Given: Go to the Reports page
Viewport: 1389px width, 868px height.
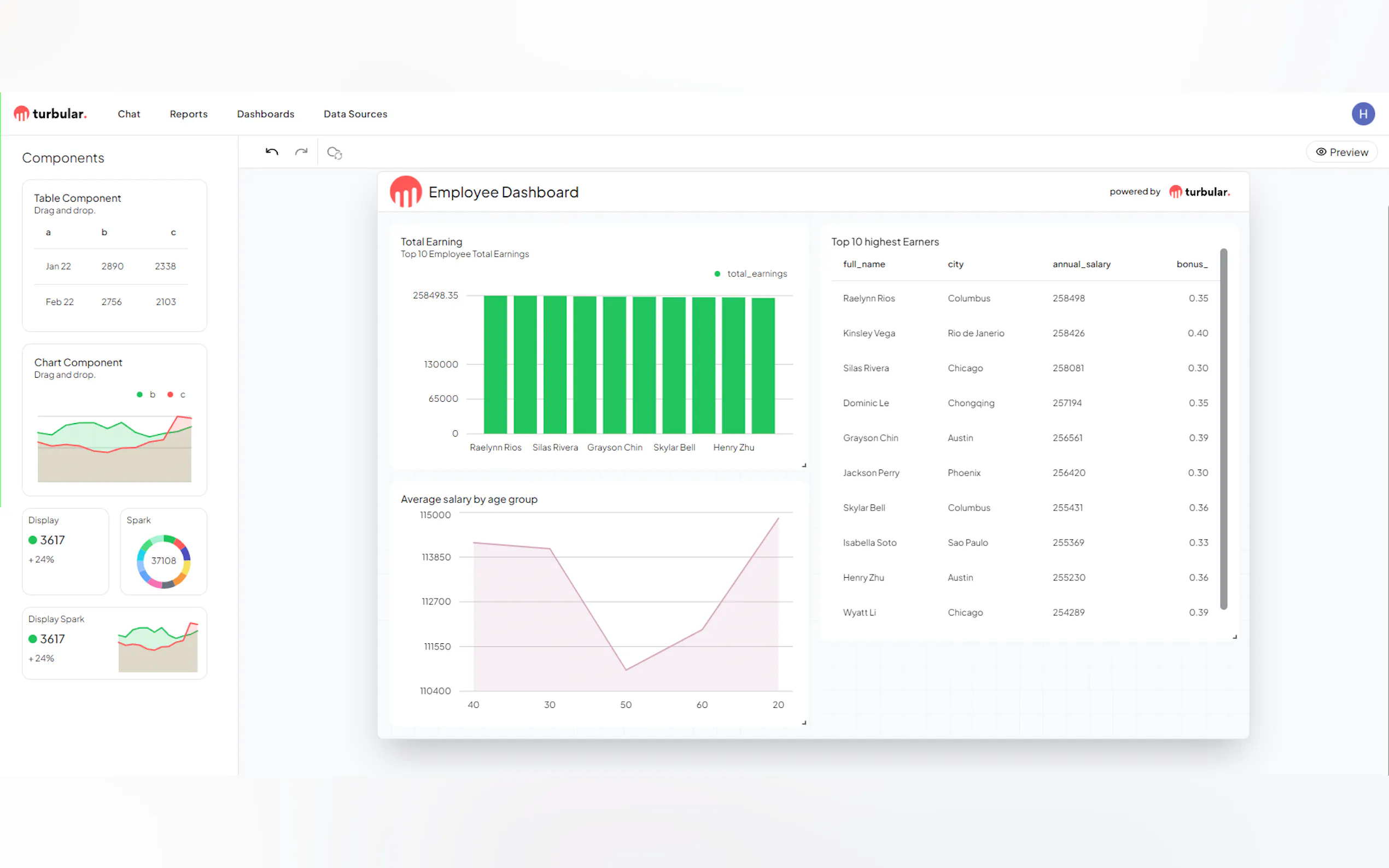Looking at the screenshot, I should click(188, 114).
